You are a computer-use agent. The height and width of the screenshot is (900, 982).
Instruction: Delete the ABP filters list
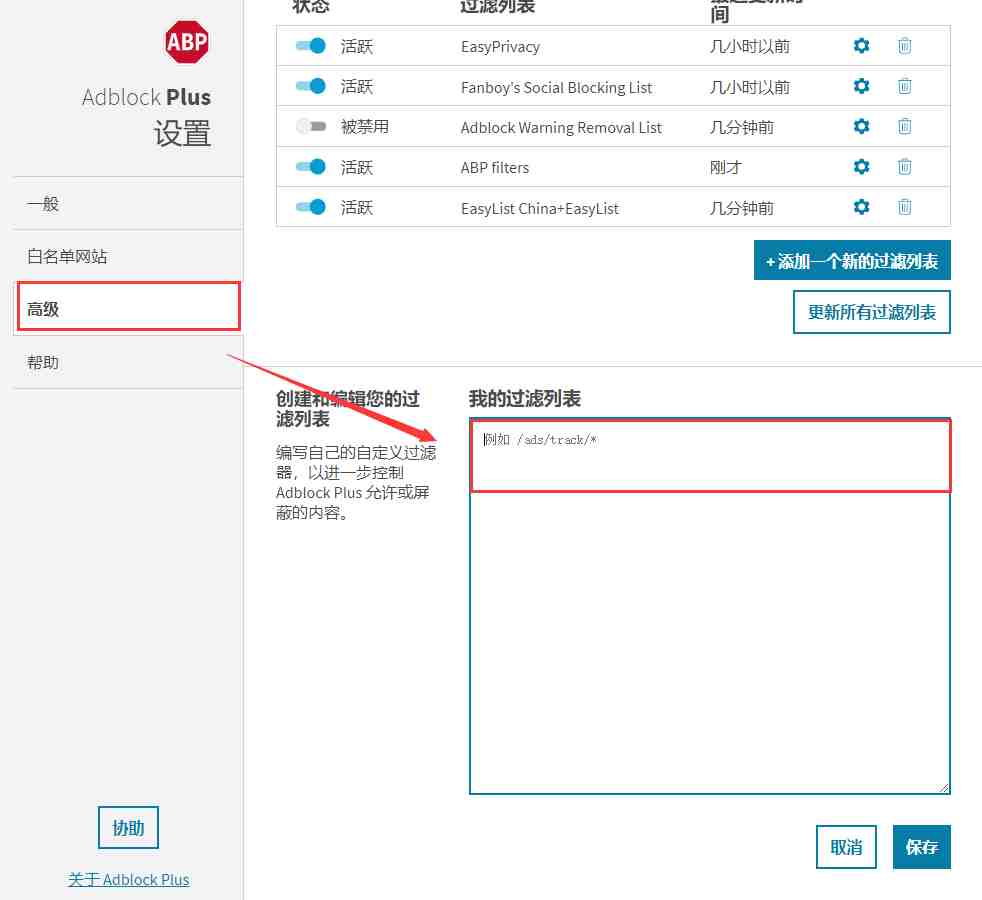click(904, 167)
